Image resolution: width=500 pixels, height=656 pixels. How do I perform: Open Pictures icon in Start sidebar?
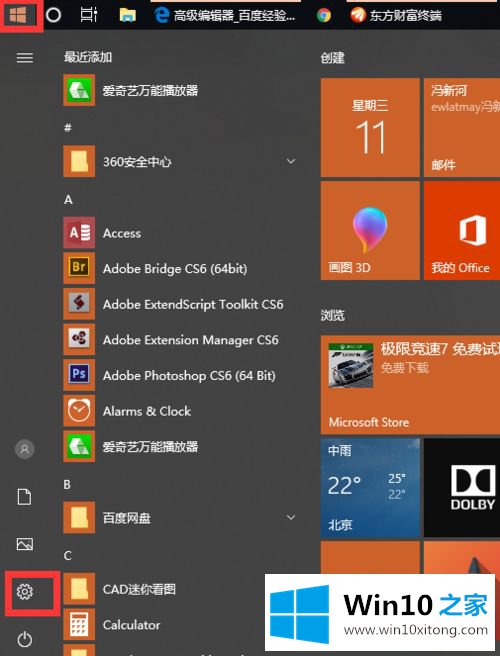click(25, 544)
